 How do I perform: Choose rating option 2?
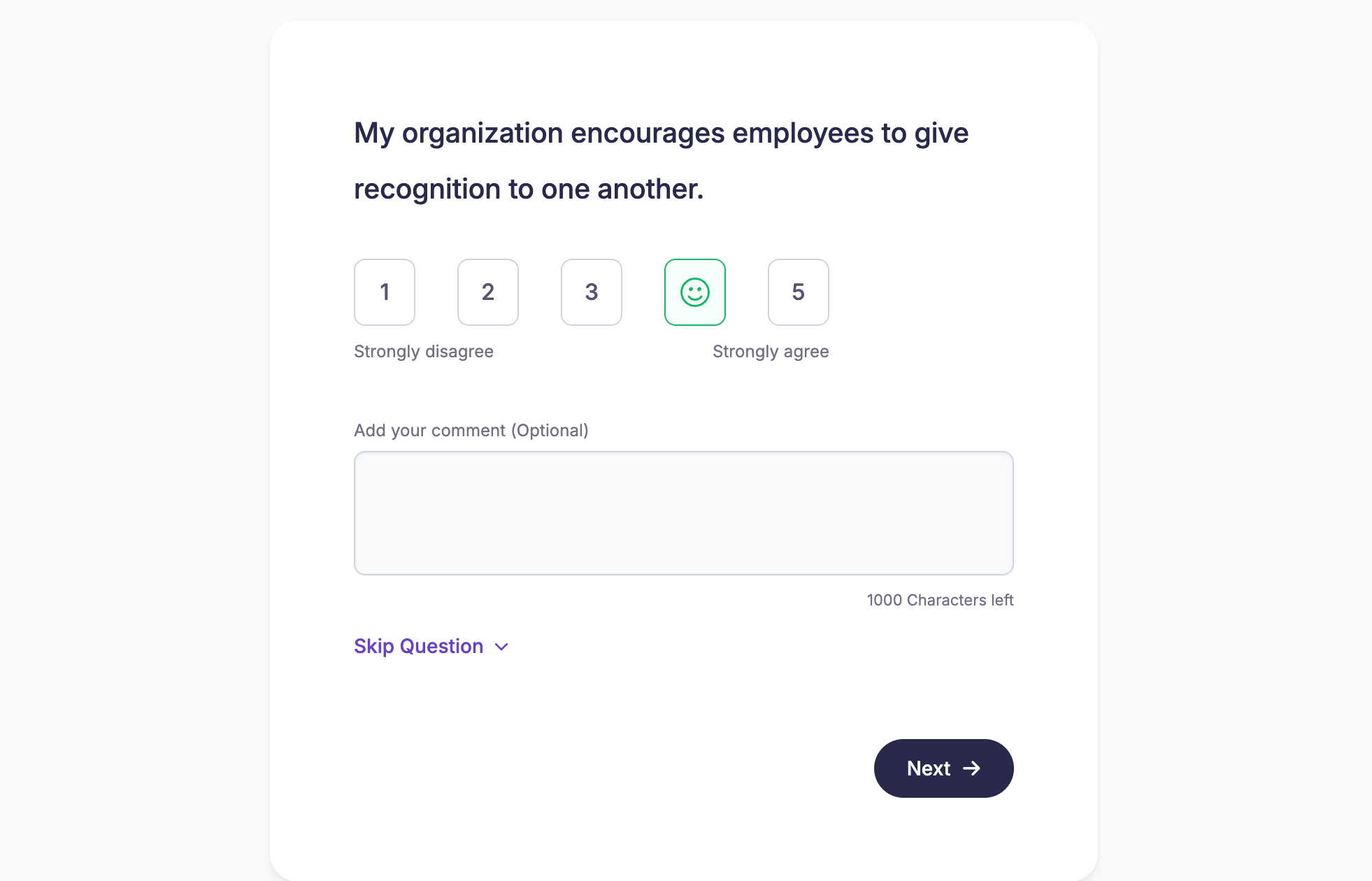[487, 292]
